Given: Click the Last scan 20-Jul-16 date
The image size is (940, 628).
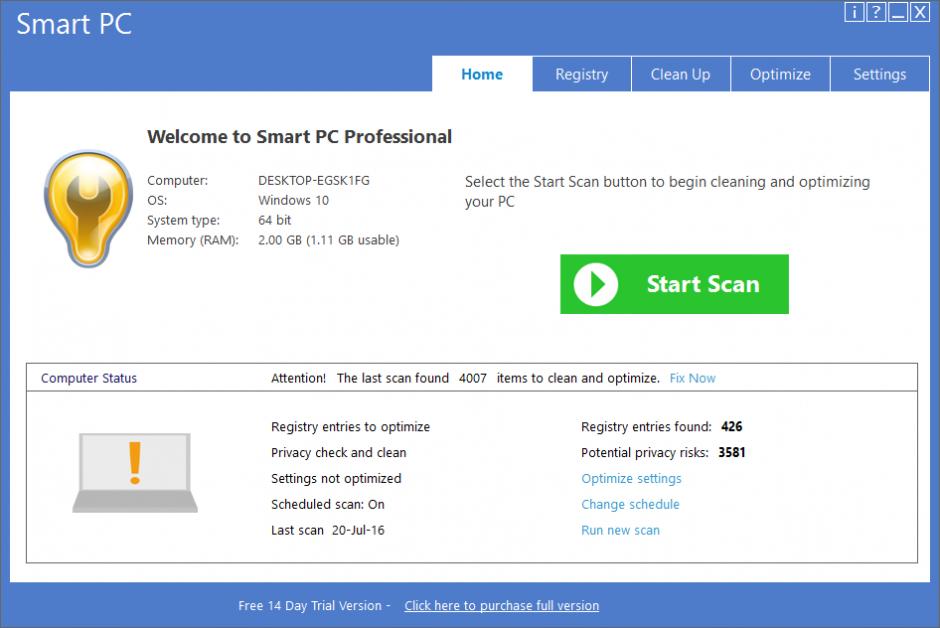Looking at the screenshot, I should pyautogui.click(x=358, y=530).
